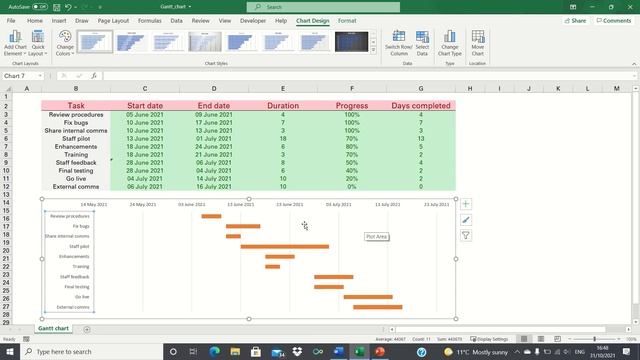Expand the Name Box dropdown
The height and width of the screenshot is (360, 640).
coord(40,76)
